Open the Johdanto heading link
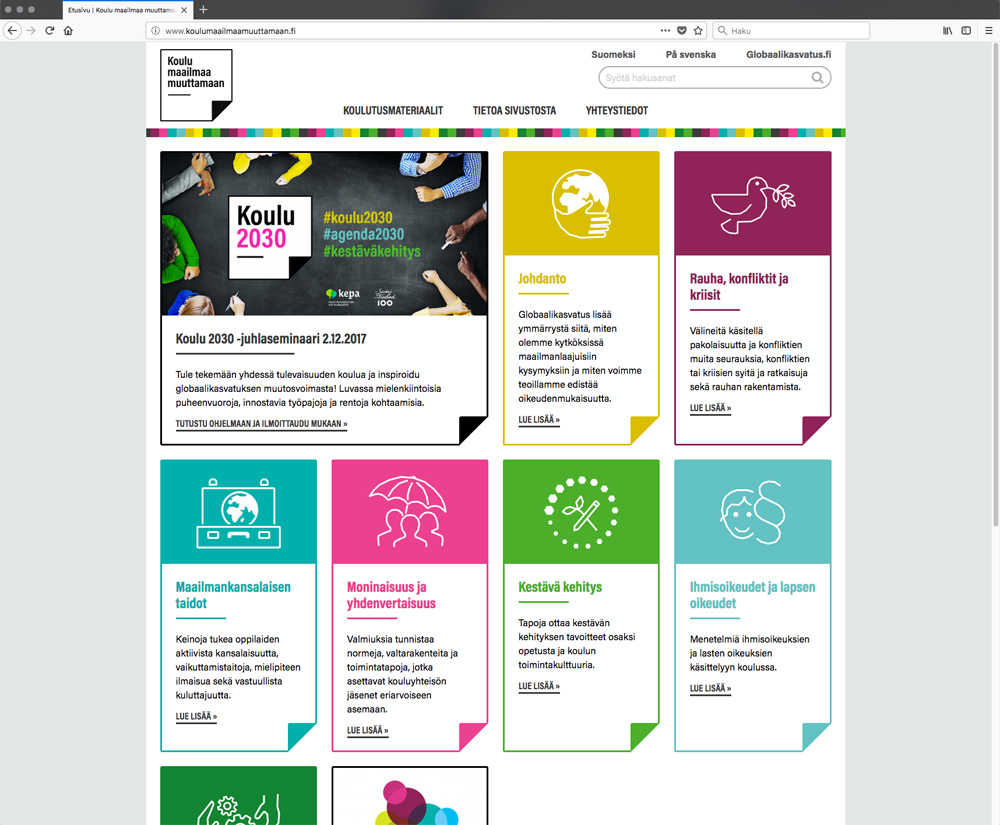1000x825 pixels. pos(542,279)
